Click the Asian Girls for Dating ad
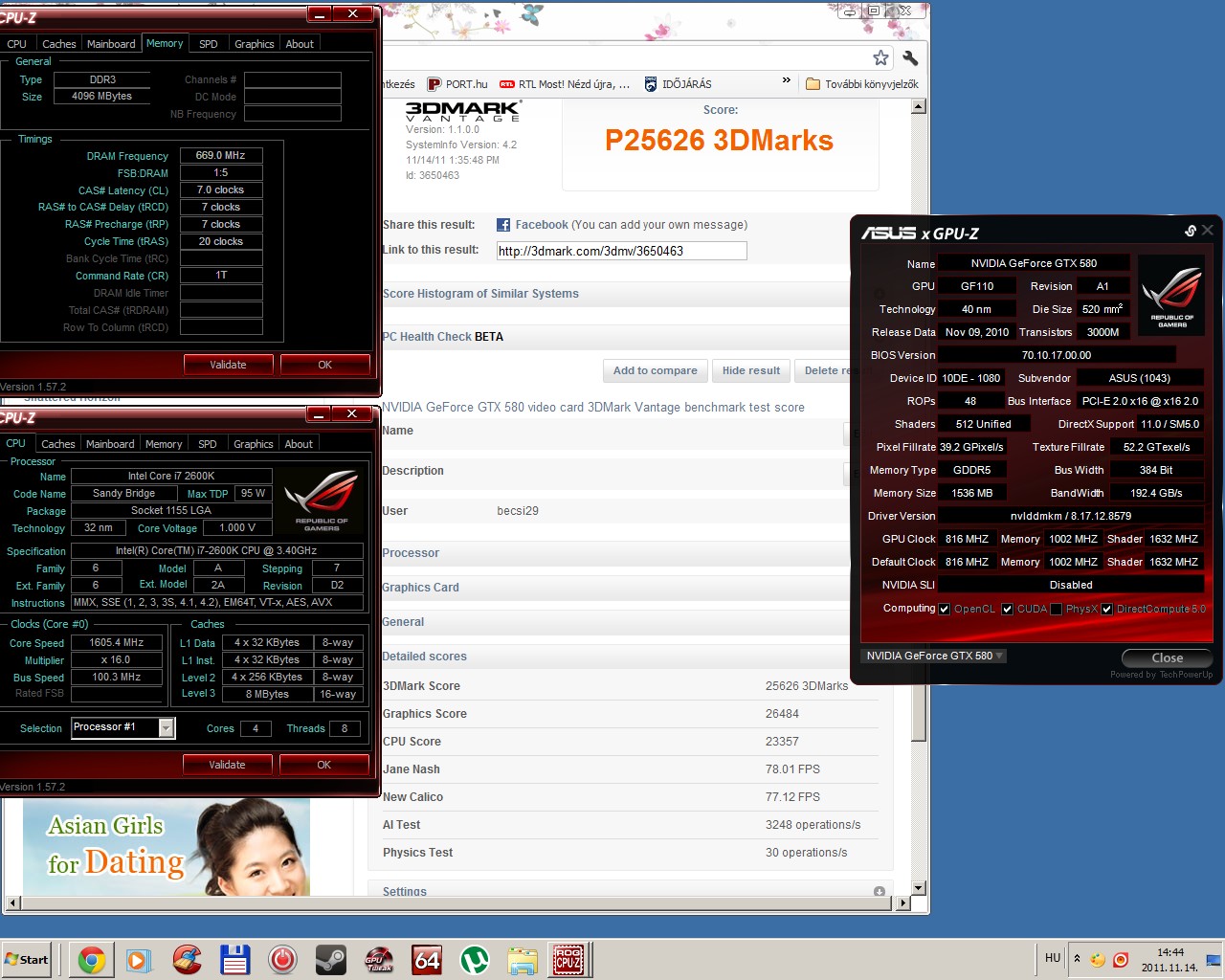Image resolution: width=1225 pixels, height=980 pixels. click(167, 848)
